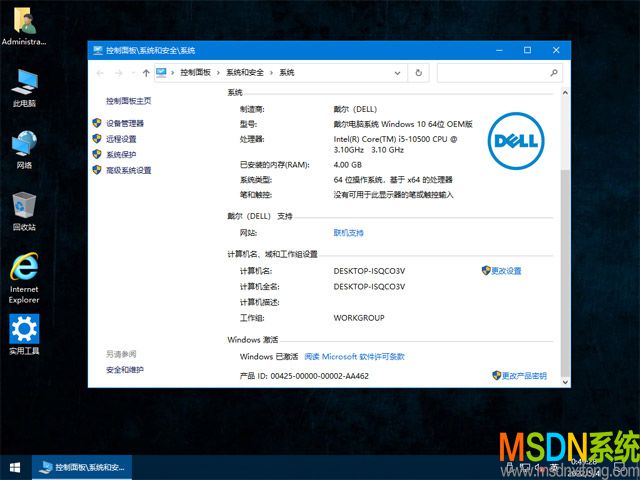Click shield icon beside 高级系统设置
This screenshot has width=640, height=480.
[x=97, y=169]
